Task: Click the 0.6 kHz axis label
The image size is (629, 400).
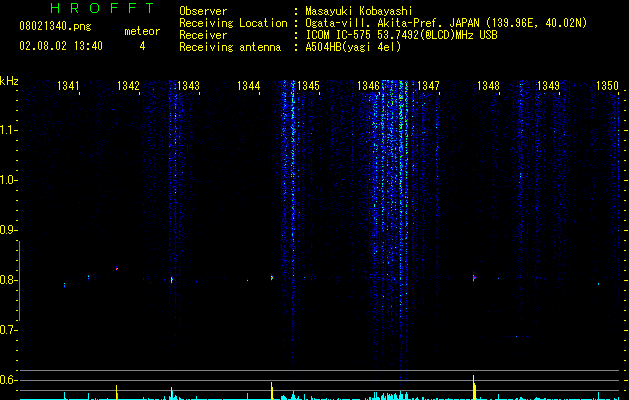Action: [x=8, y=380]
